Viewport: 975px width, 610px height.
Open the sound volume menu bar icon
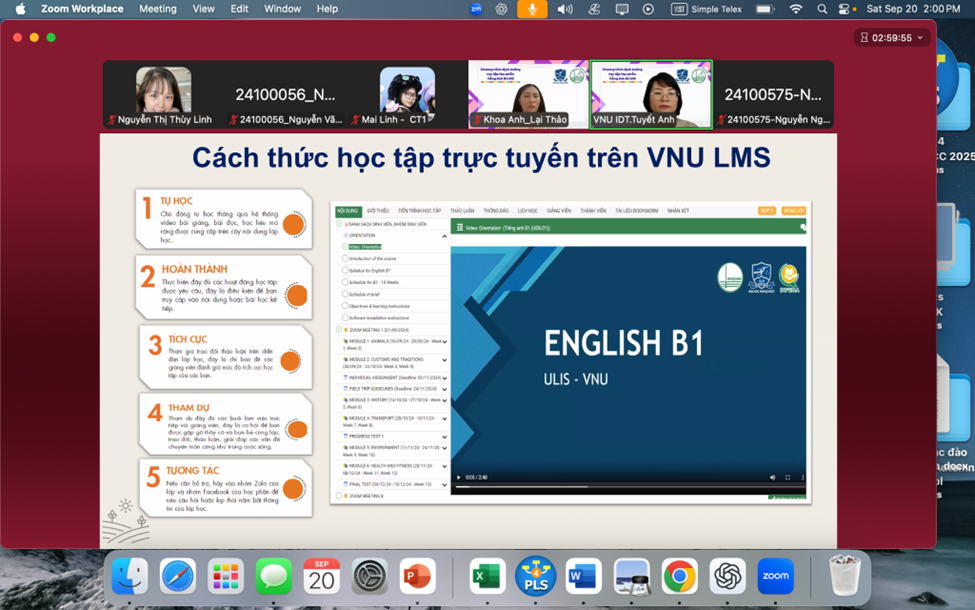click(565, 9)
